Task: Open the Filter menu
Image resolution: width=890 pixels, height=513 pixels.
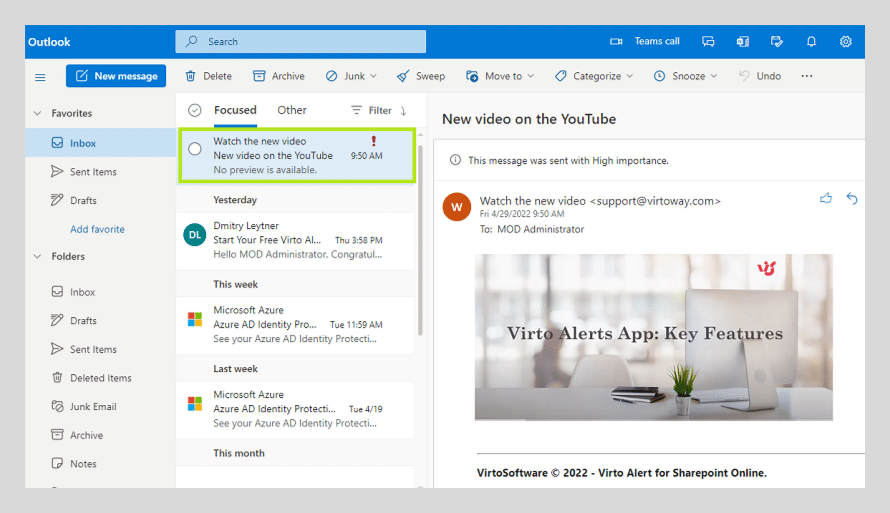Action: click(x=371, y=110)
